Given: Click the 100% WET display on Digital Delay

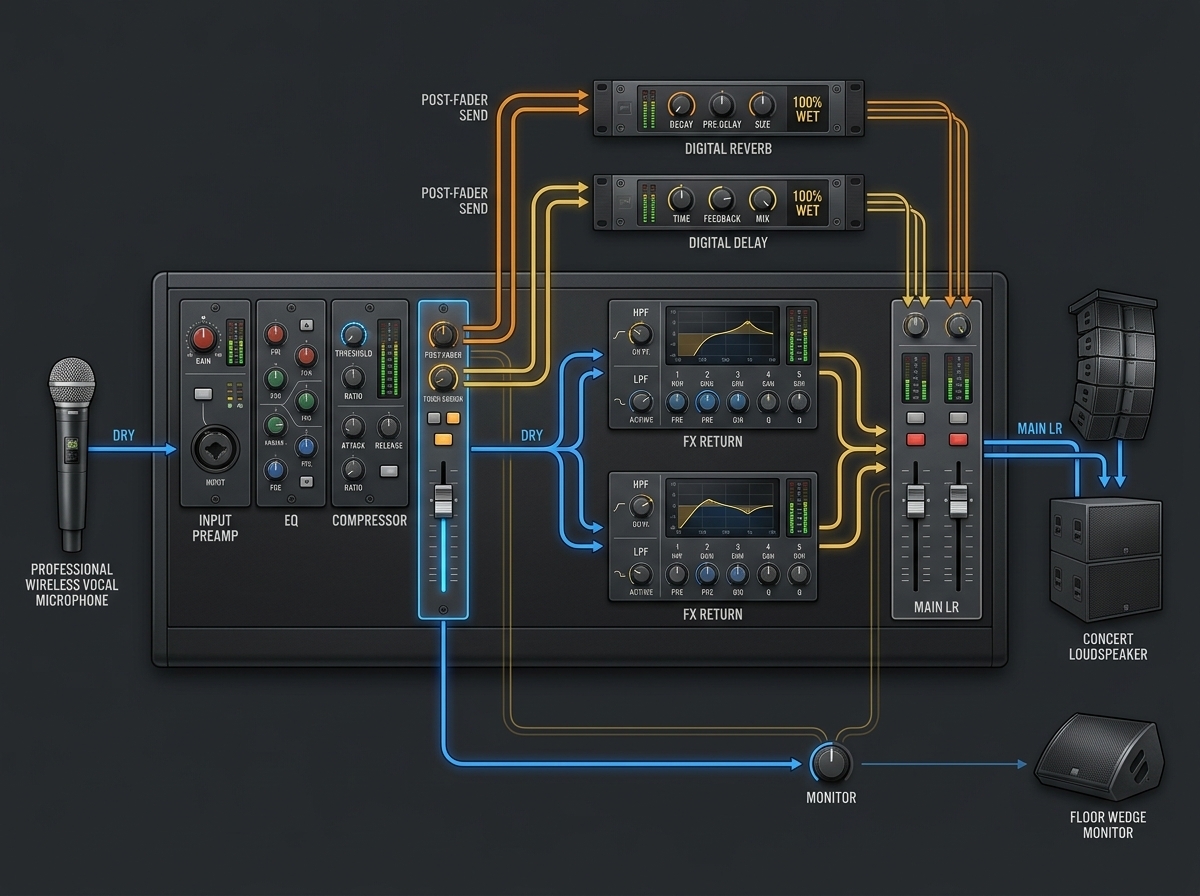Looking at the screenshot, I should point(807,203).
